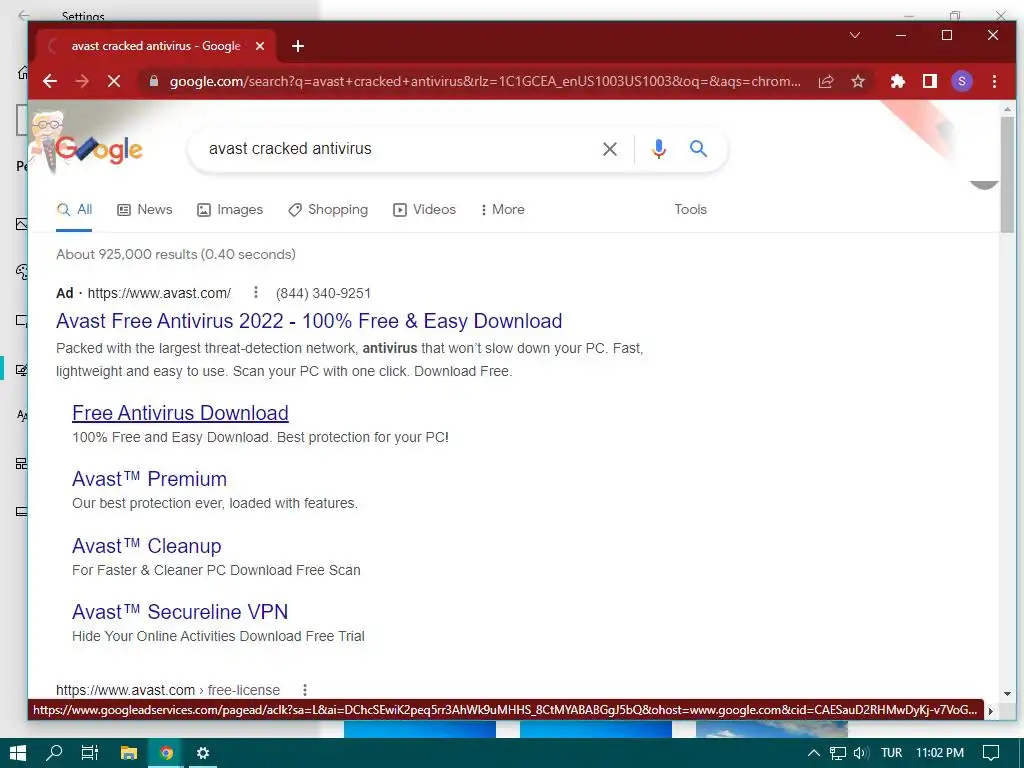The width and height of the screenshot is (1024, 768).
Task: Click the address bar URL
Action: click(485, 81)
